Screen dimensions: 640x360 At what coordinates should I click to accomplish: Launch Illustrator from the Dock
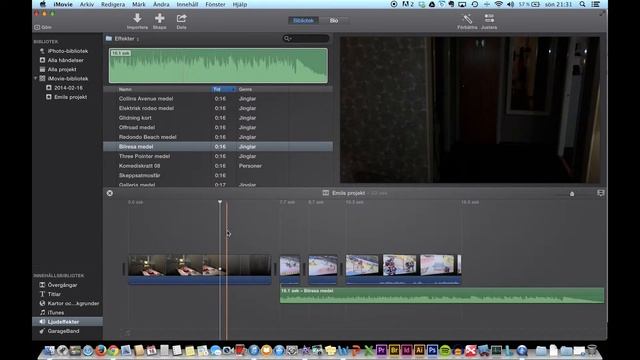[419, 350]
